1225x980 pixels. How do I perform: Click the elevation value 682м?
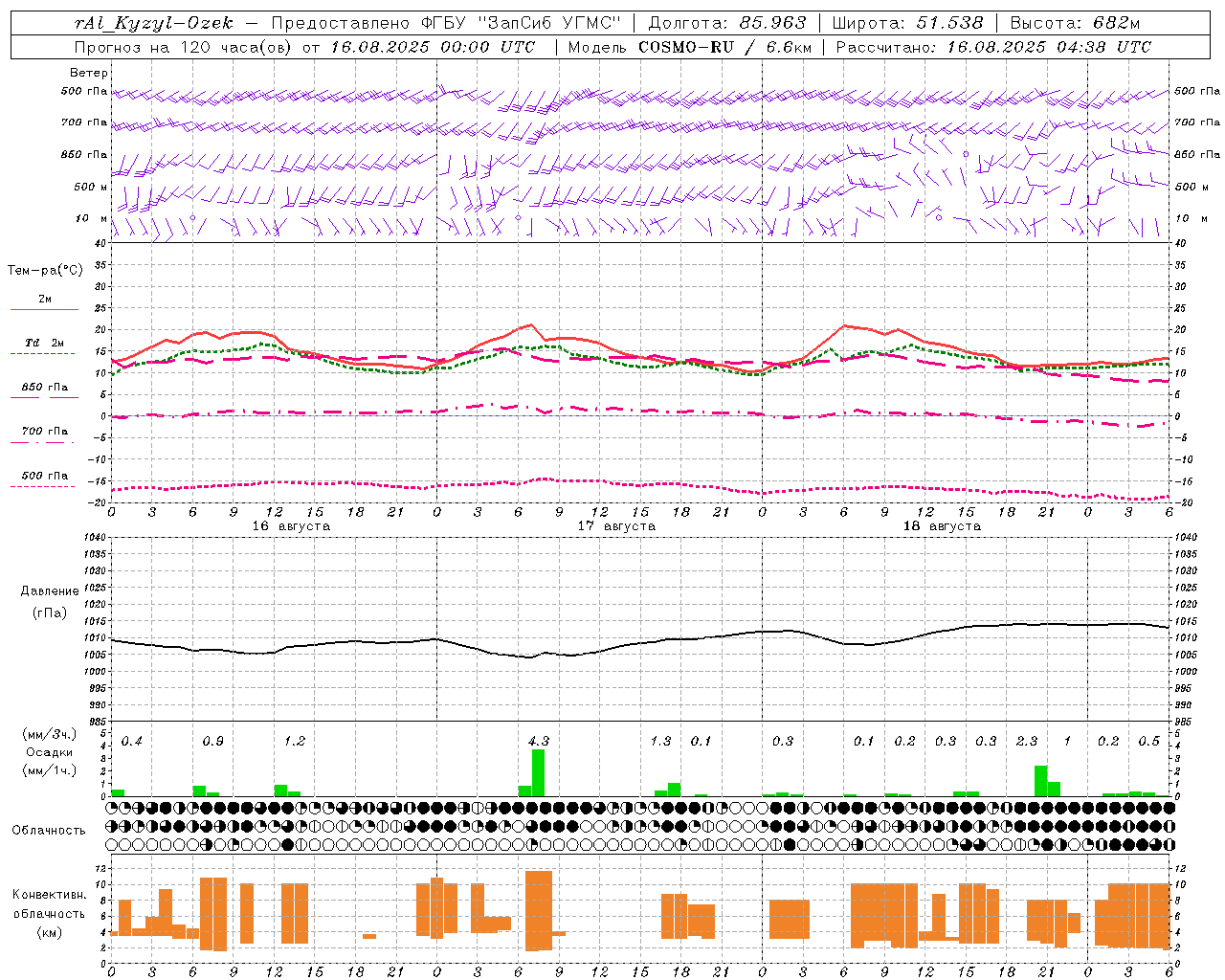coord(1116,23)
